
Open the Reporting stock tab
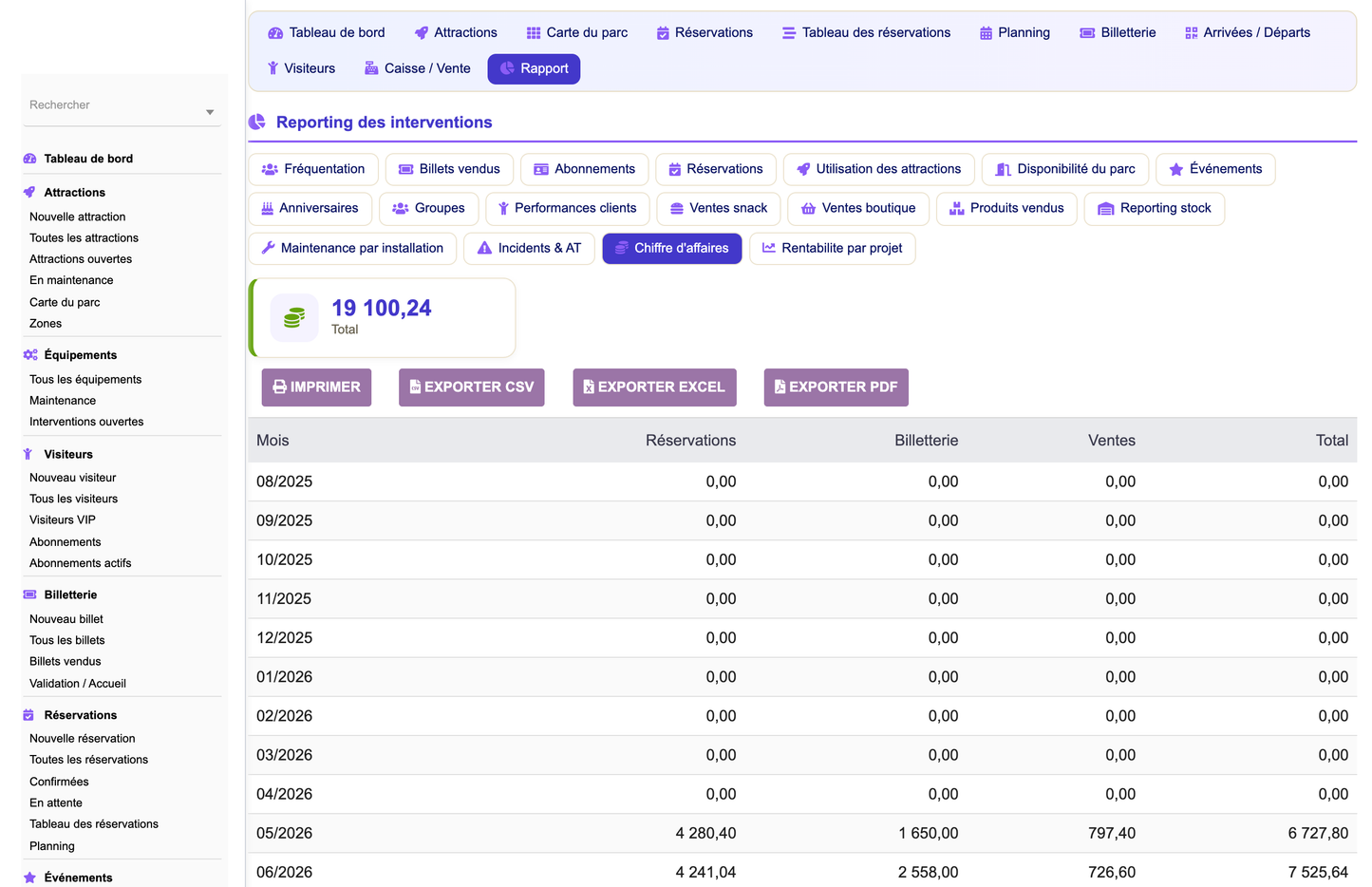click(x=1155, y=208)
